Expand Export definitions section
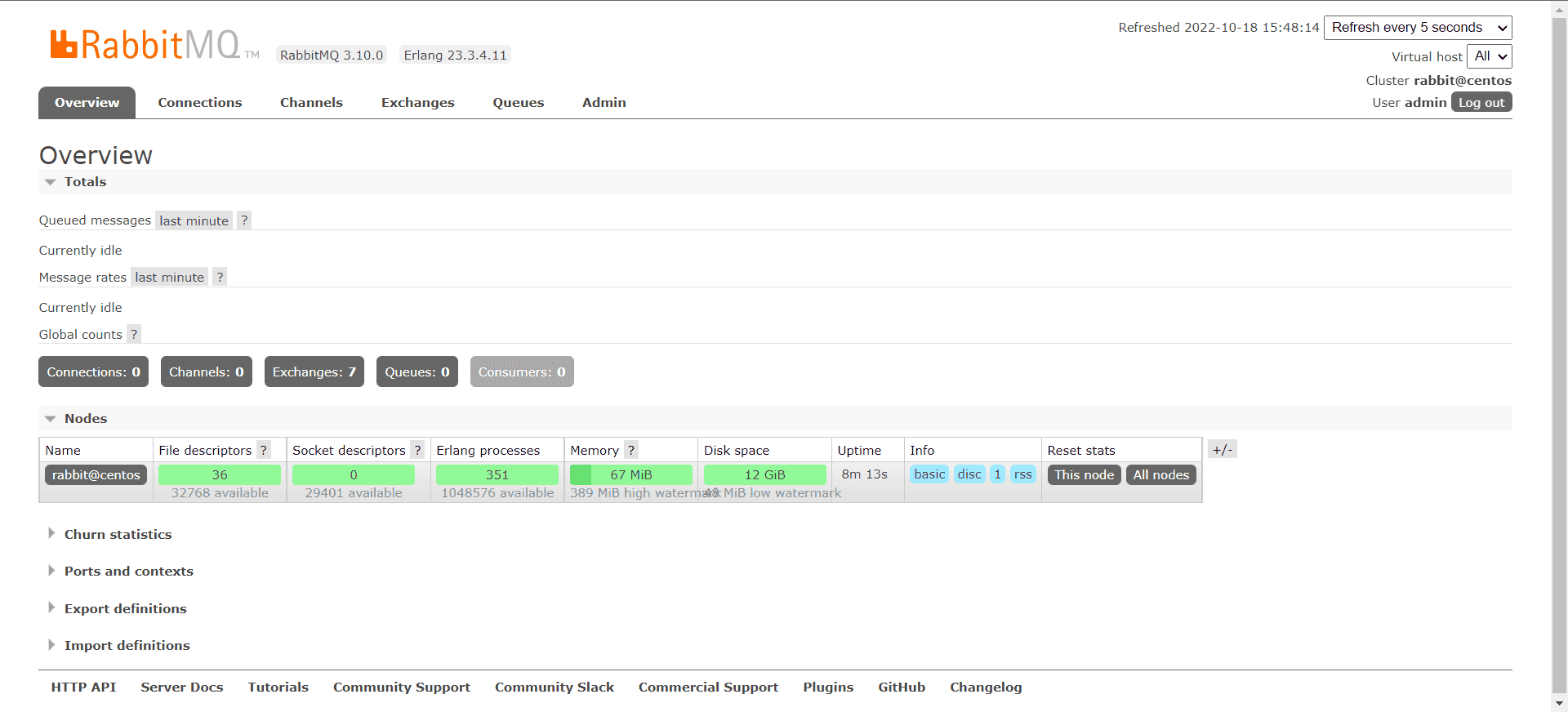 125,609
